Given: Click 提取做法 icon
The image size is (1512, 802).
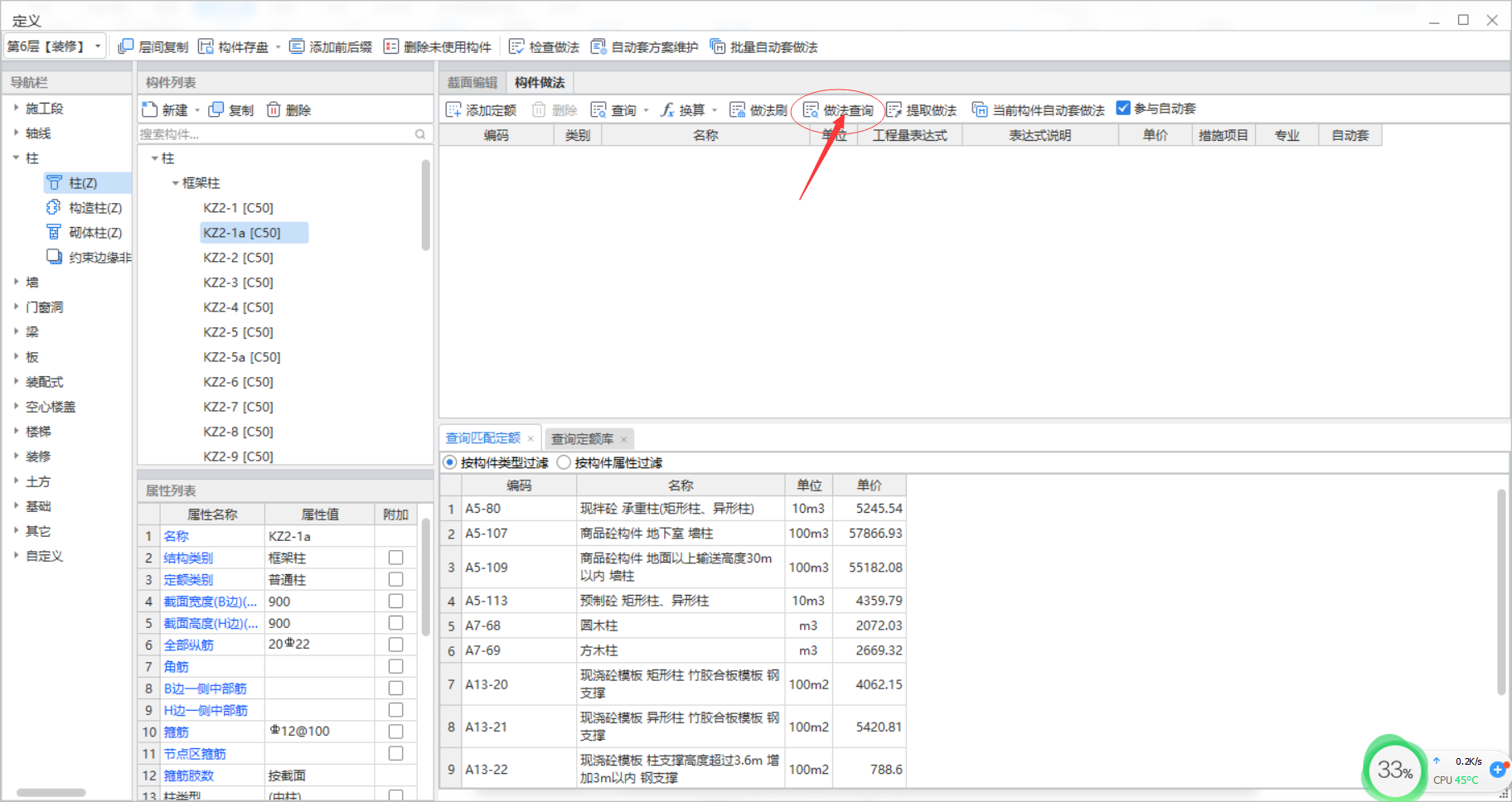Looking at the screenshot, I should click(894, 109).
